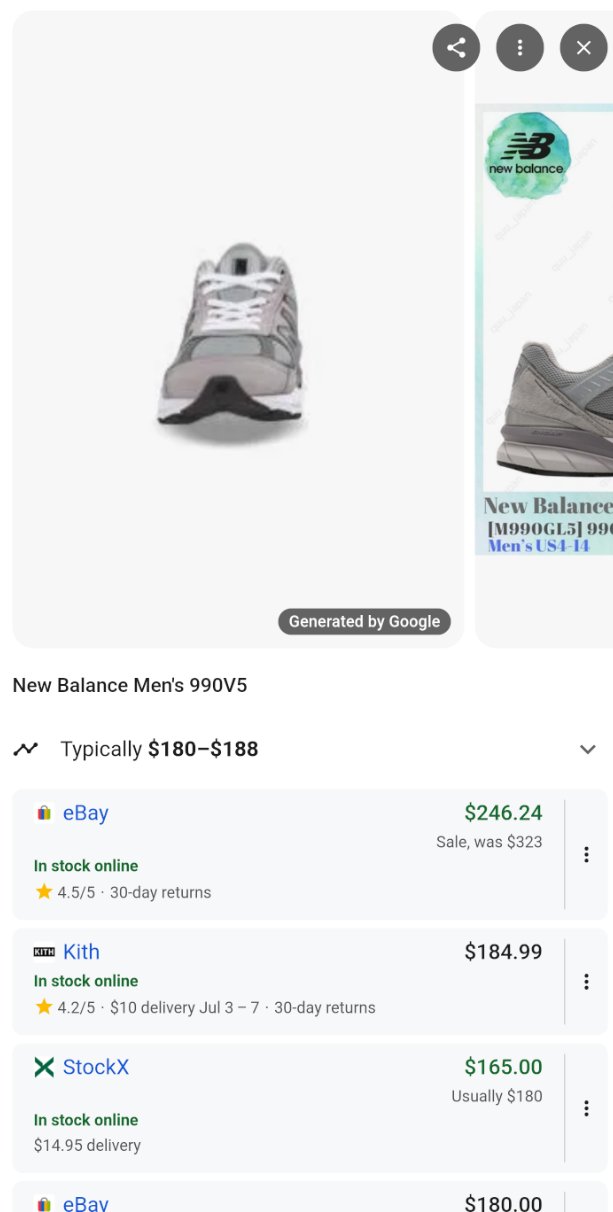Viewport: 613px width, 1212px height.
Task: Expand the Typically $180–$188 section
Action: (x=160, y=749)
